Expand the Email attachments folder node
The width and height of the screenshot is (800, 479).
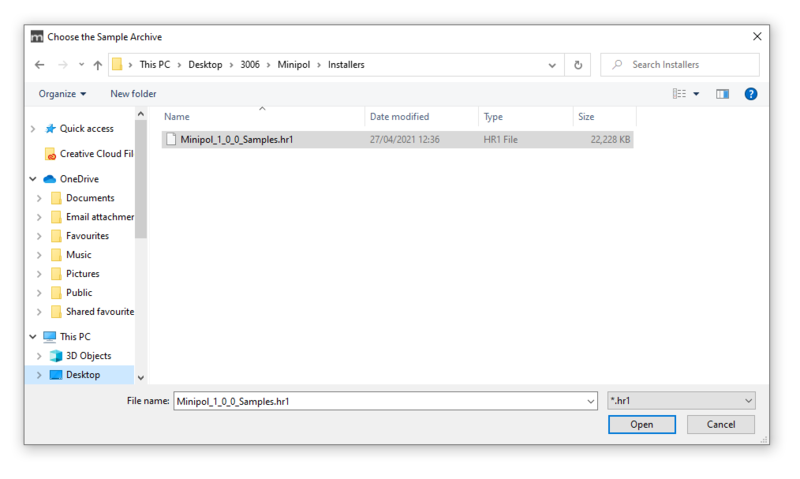click(x=39, y=217)
